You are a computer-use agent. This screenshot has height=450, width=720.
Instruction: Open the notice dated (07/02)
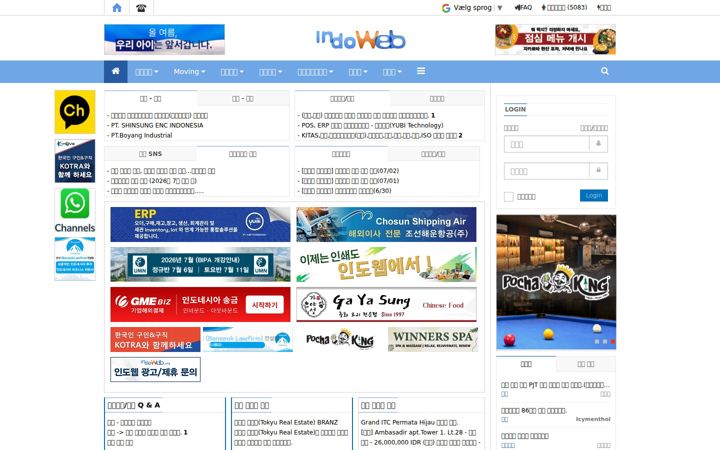(x=349, y=171)
